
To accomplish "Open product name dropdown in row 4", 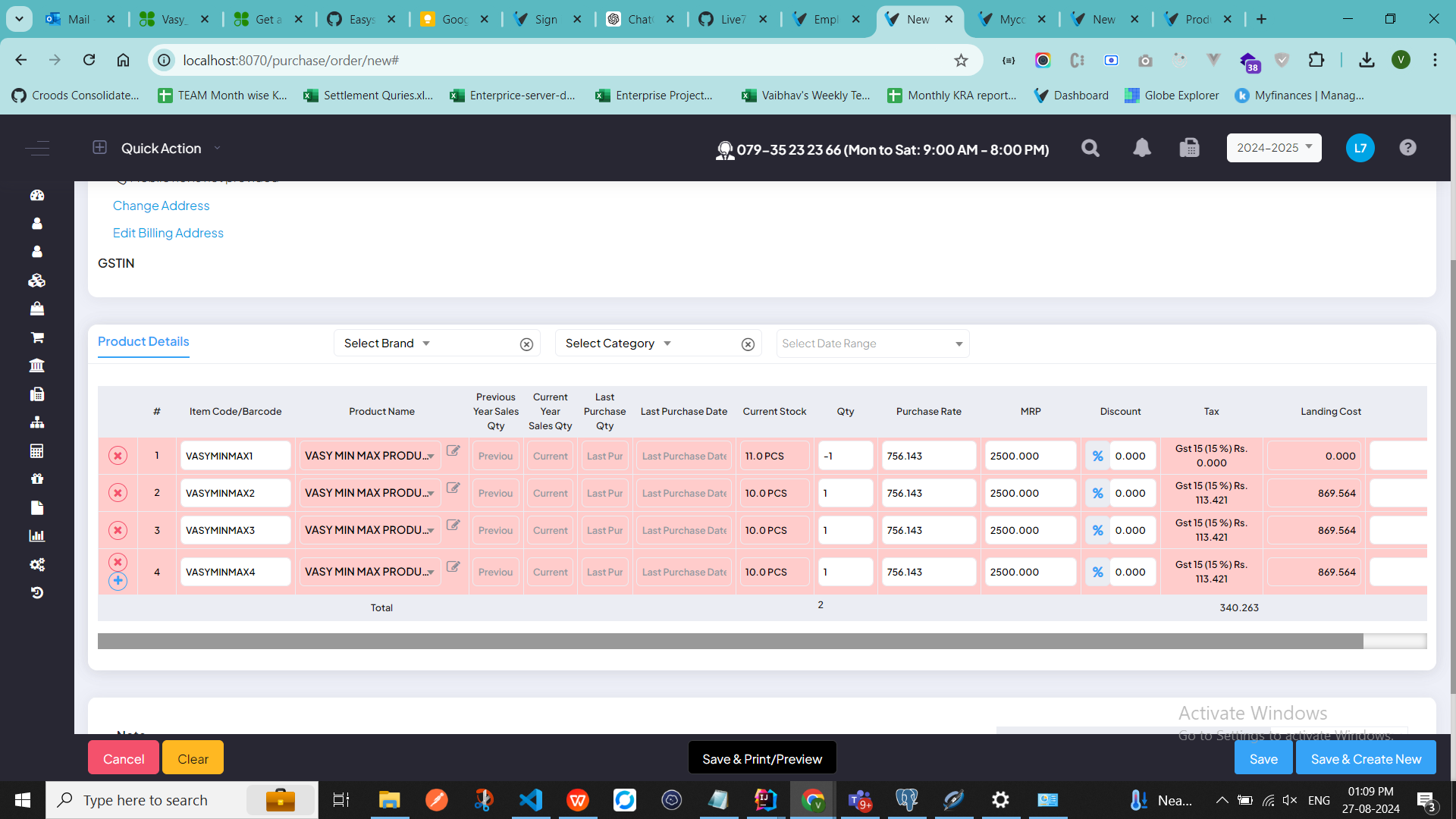I will click(x=369, y=572).
